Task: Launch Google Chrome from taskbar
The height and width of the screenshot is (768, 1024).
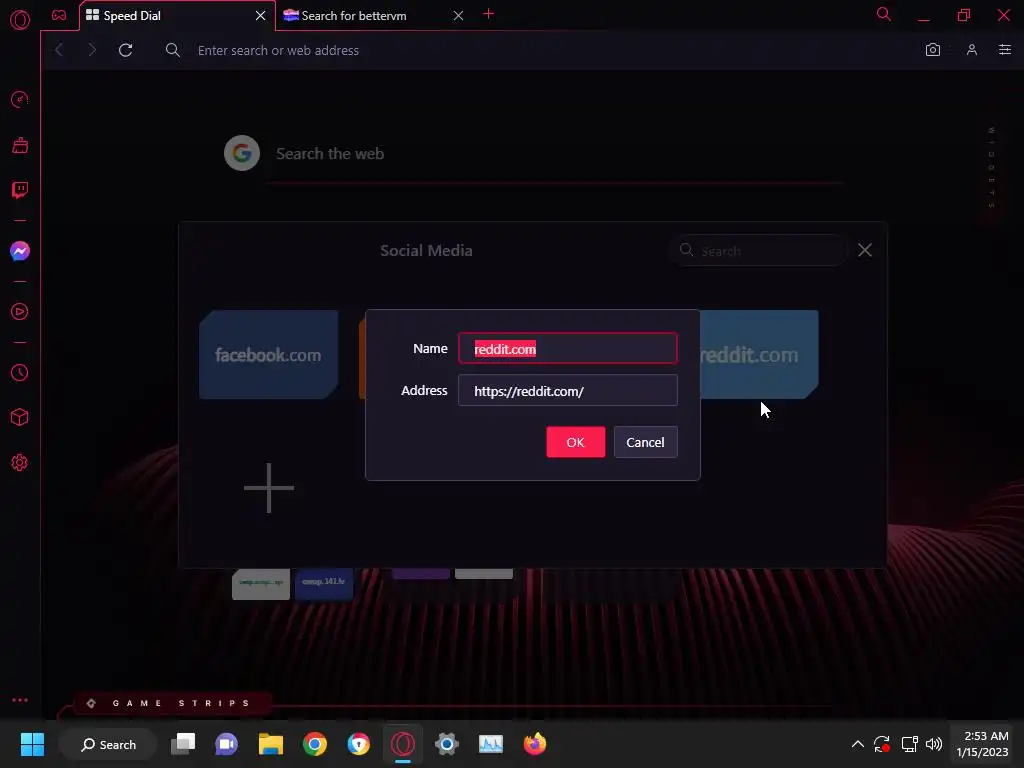Action: point(314,744)
